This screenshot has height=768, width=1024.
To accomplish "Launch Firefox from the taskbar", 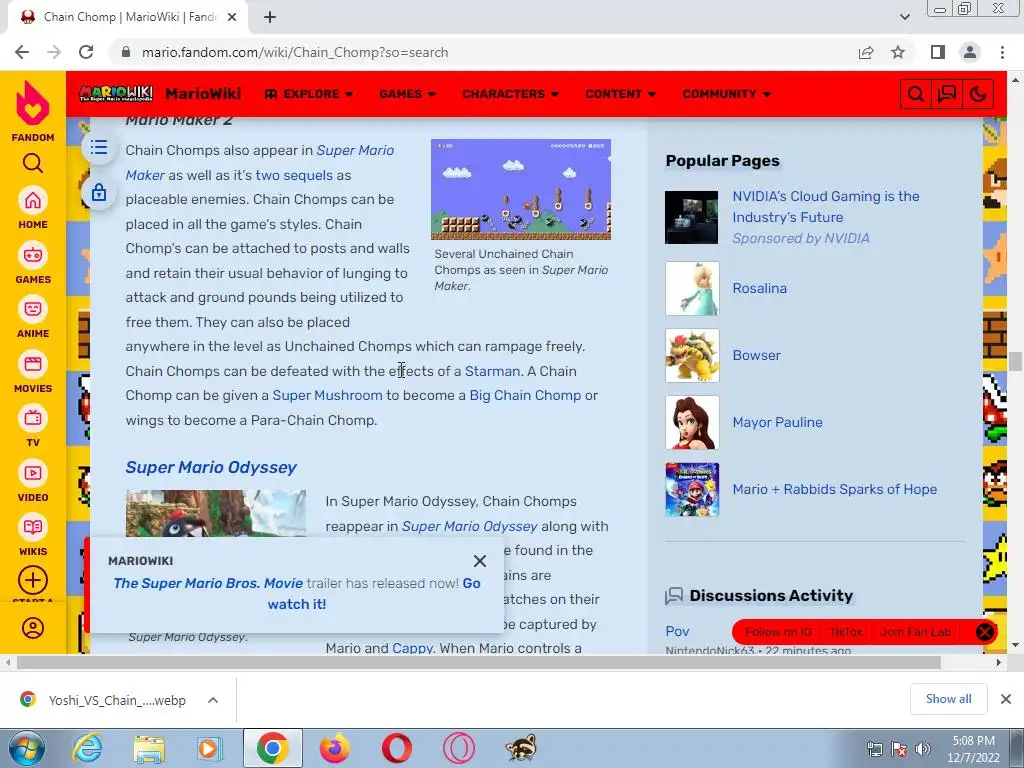I will (335, 748).
